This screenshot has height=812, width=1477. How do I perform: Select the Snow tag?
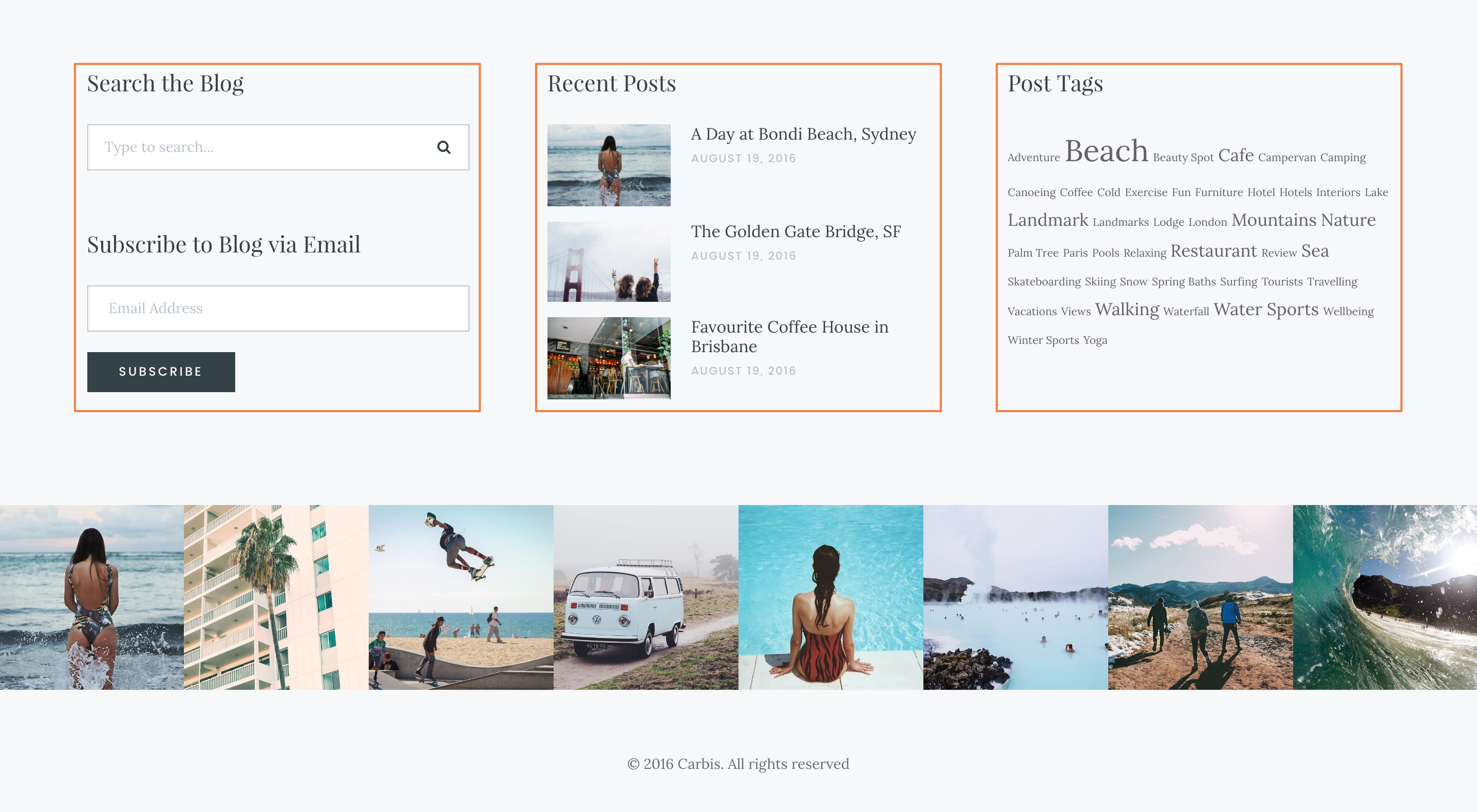point(1133,282)
